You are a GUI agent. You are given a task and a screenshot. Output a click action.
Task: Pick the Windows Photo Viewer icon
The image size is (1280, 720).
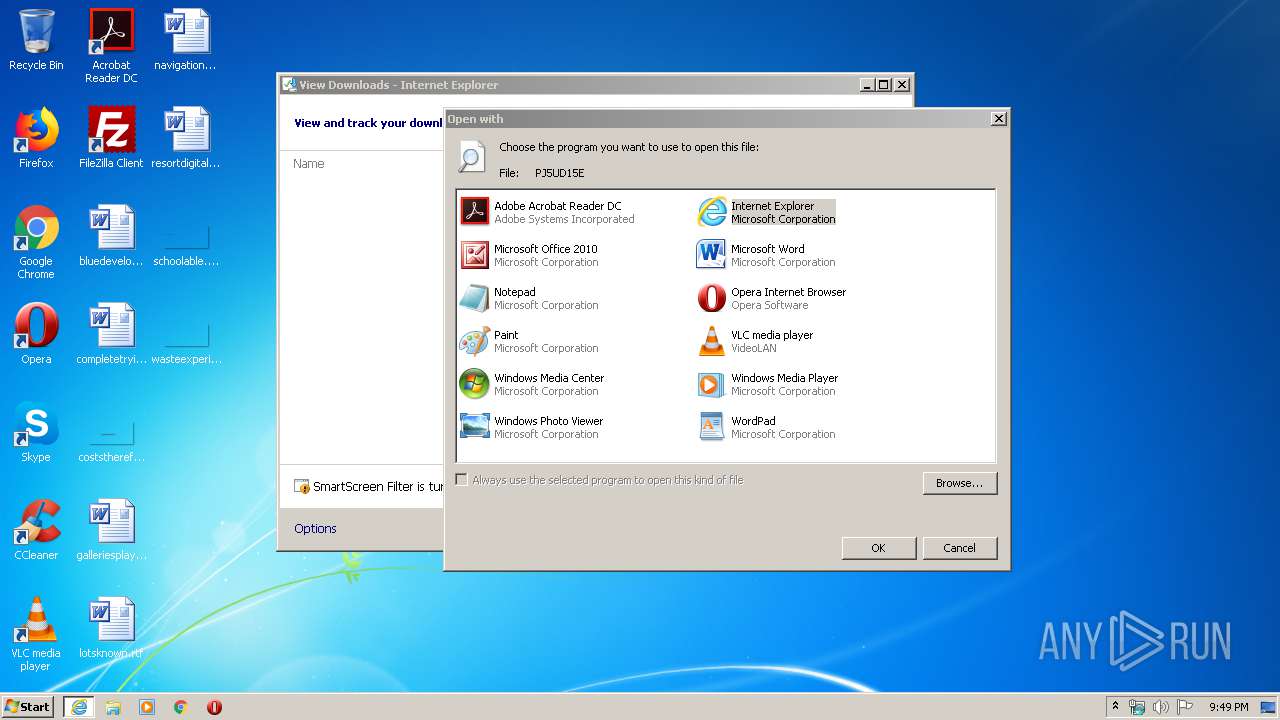point(474,427)
